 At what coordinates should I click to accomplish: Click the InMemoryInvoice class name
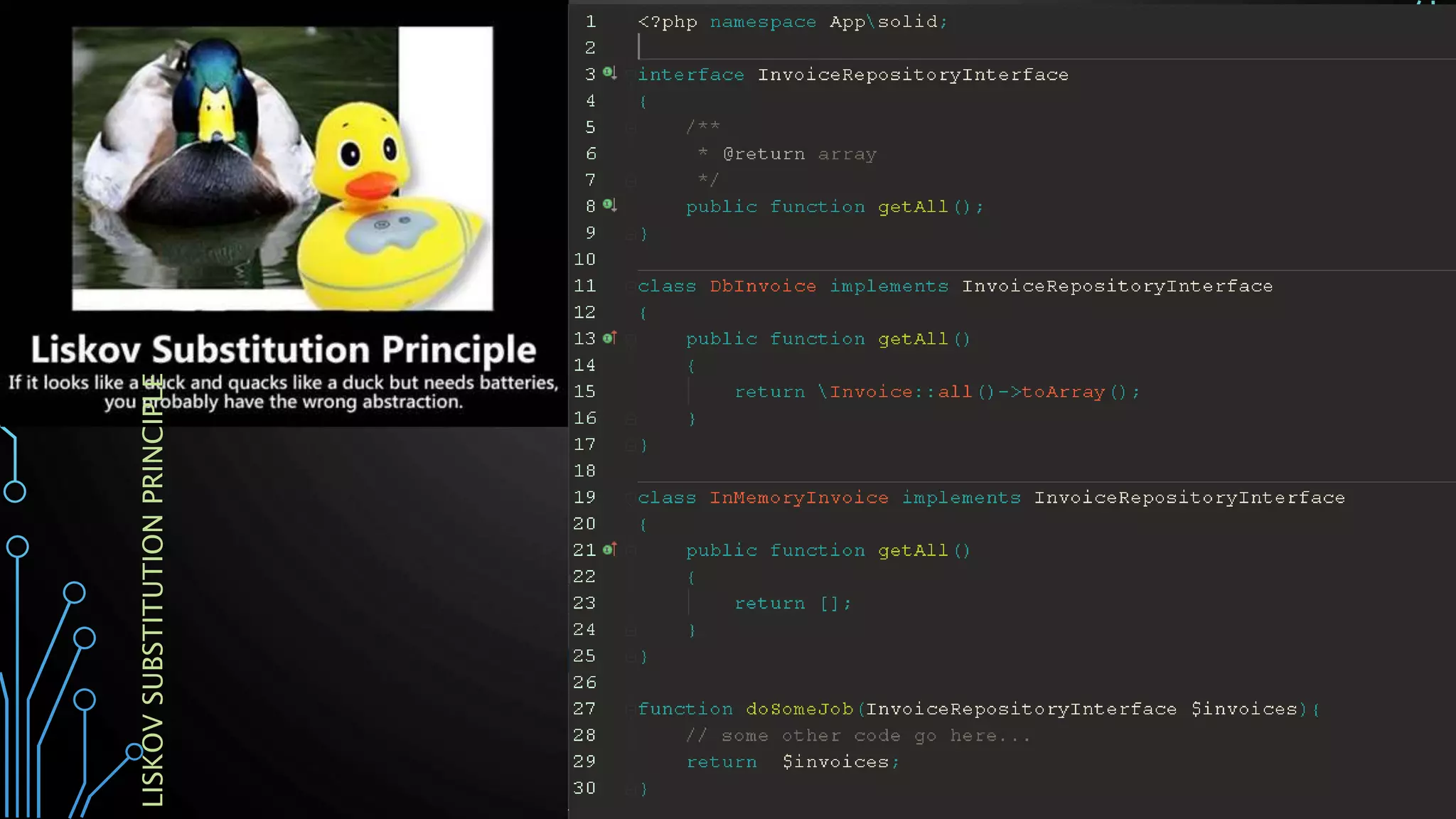[798, 498]
